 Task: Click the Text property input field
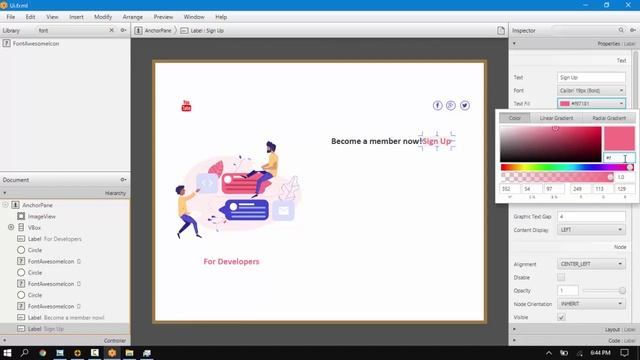point(591,77)
